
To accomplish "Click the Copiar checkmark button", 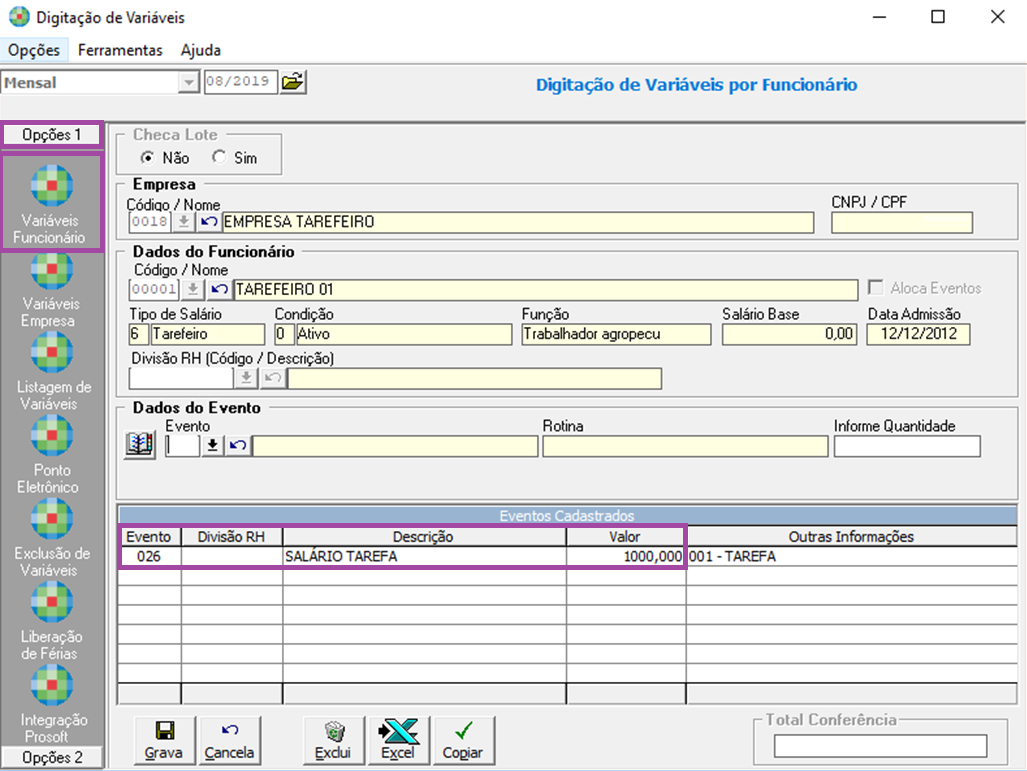I will (x=463, y=740).
